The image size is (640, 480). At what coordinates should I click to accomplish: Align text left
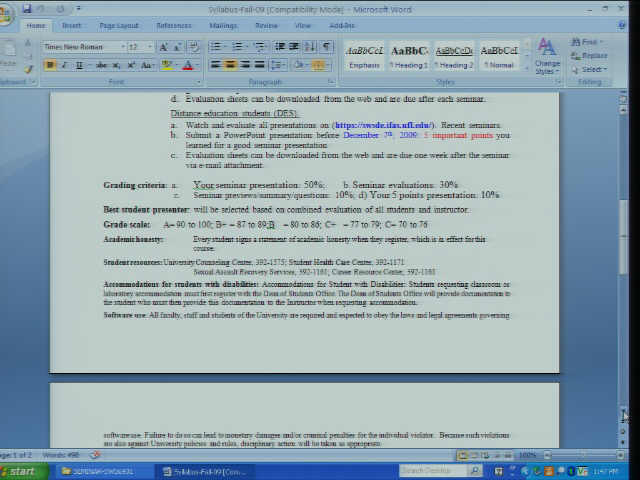pyautogui.click(x=216, y=65)
